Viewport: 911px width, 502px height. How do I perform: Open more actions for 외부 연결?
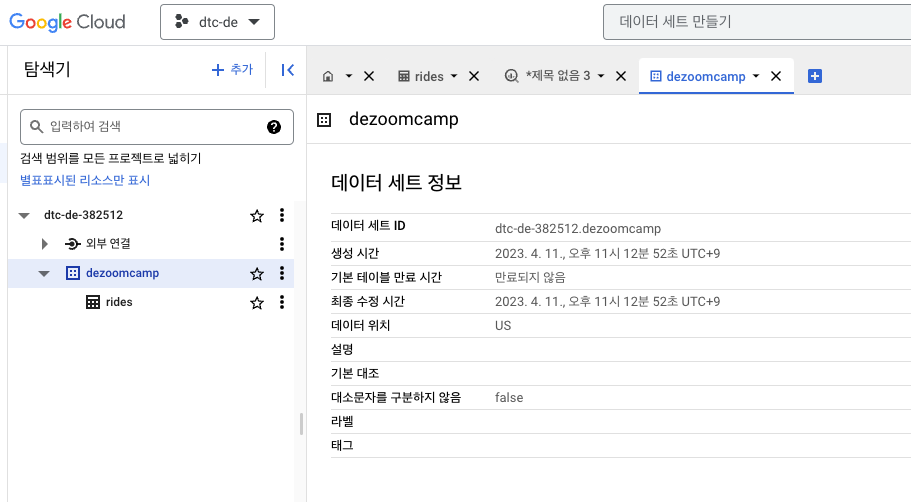[282, 244]
